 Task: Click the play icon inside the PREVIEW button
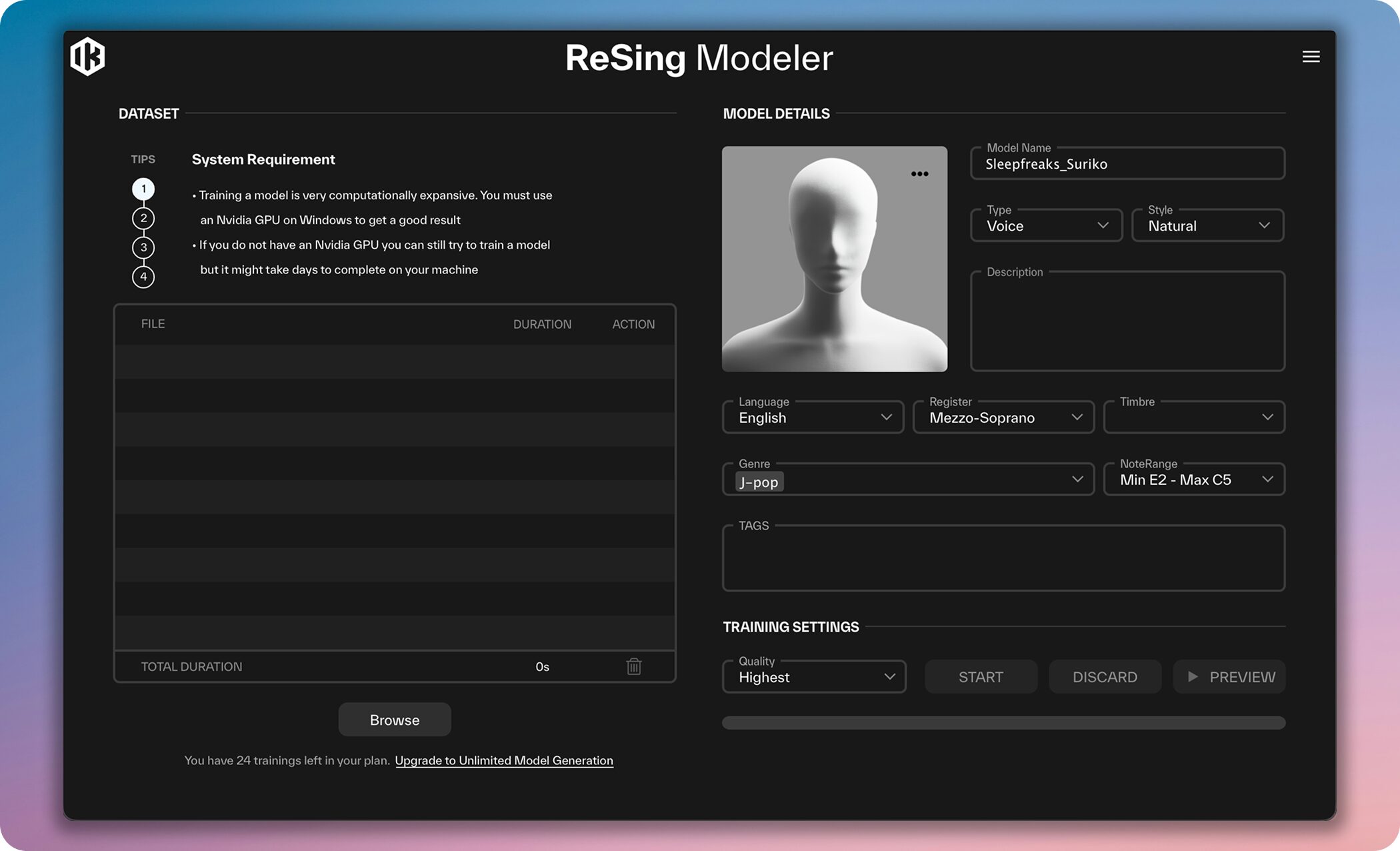(x=1193, y=676)
